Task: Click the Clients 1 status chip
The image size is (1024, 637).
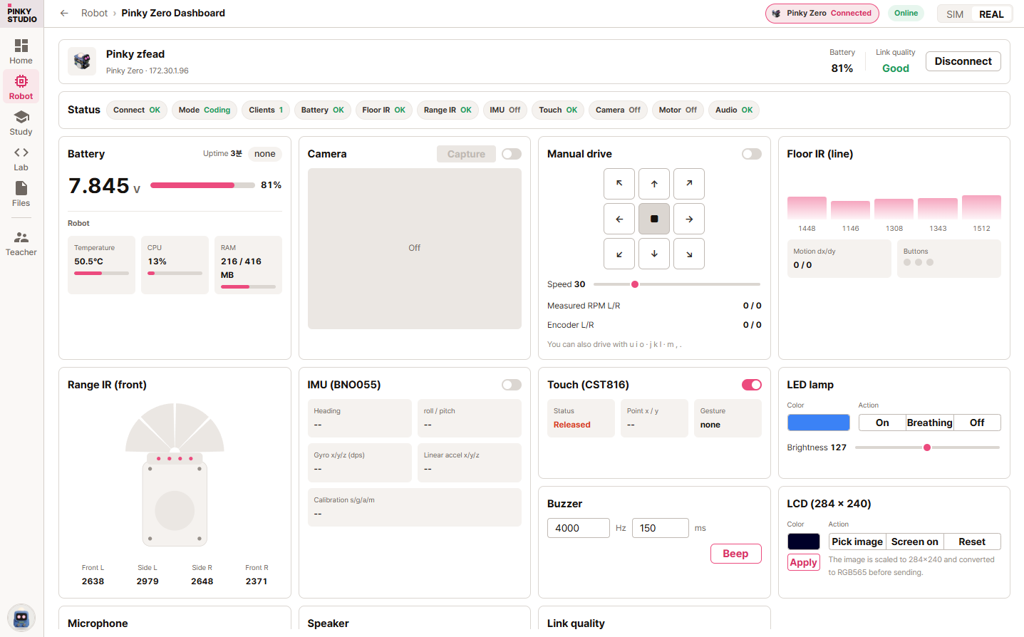Action: tap(266, 110)
